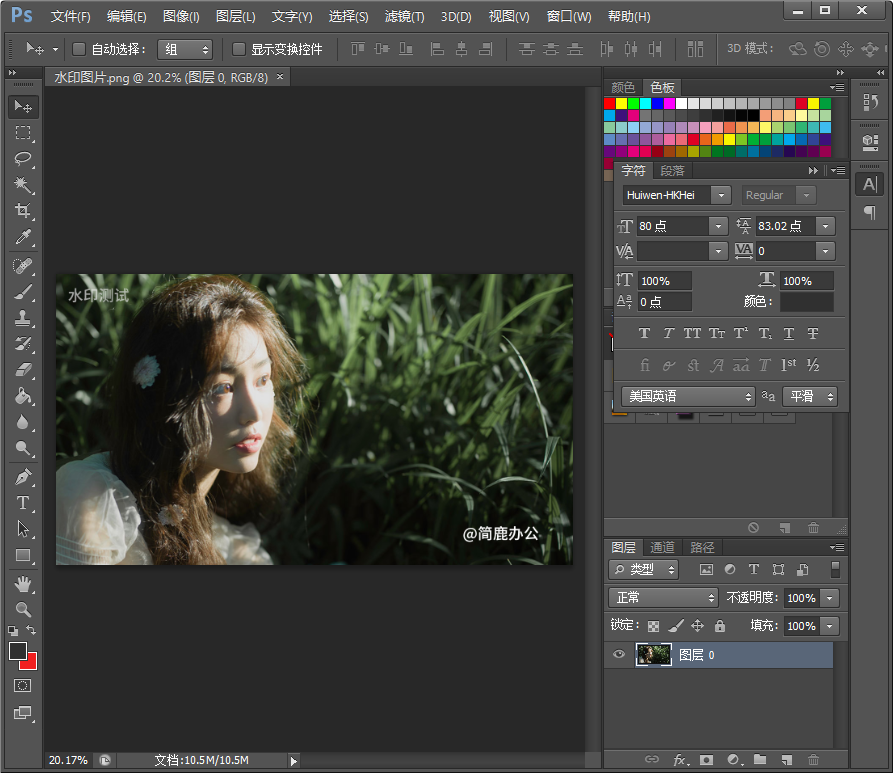Screen dimensions: 893x773
Task: Switch to the 段落 tab
Action: (672, 171)
